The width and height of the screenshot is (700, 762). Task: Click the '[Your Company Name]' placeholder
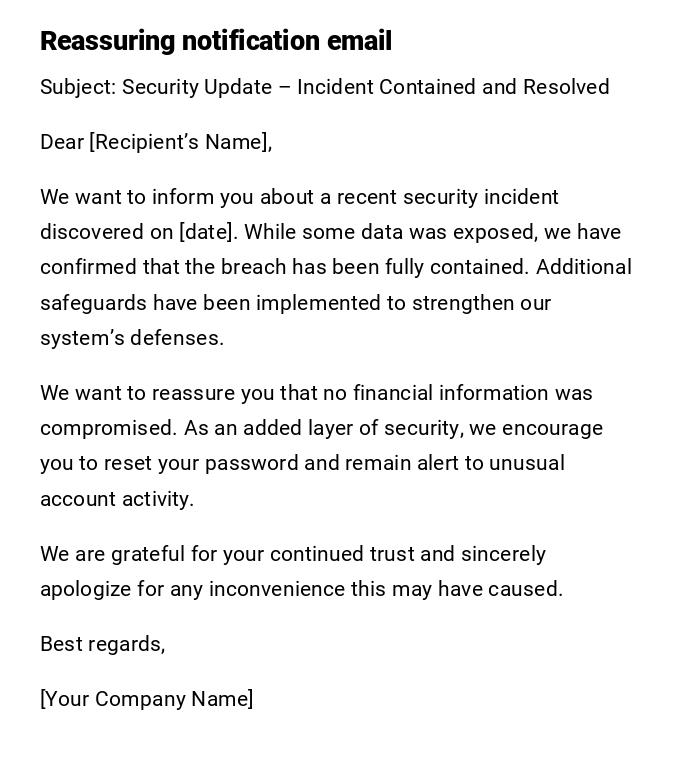point(147,699)
